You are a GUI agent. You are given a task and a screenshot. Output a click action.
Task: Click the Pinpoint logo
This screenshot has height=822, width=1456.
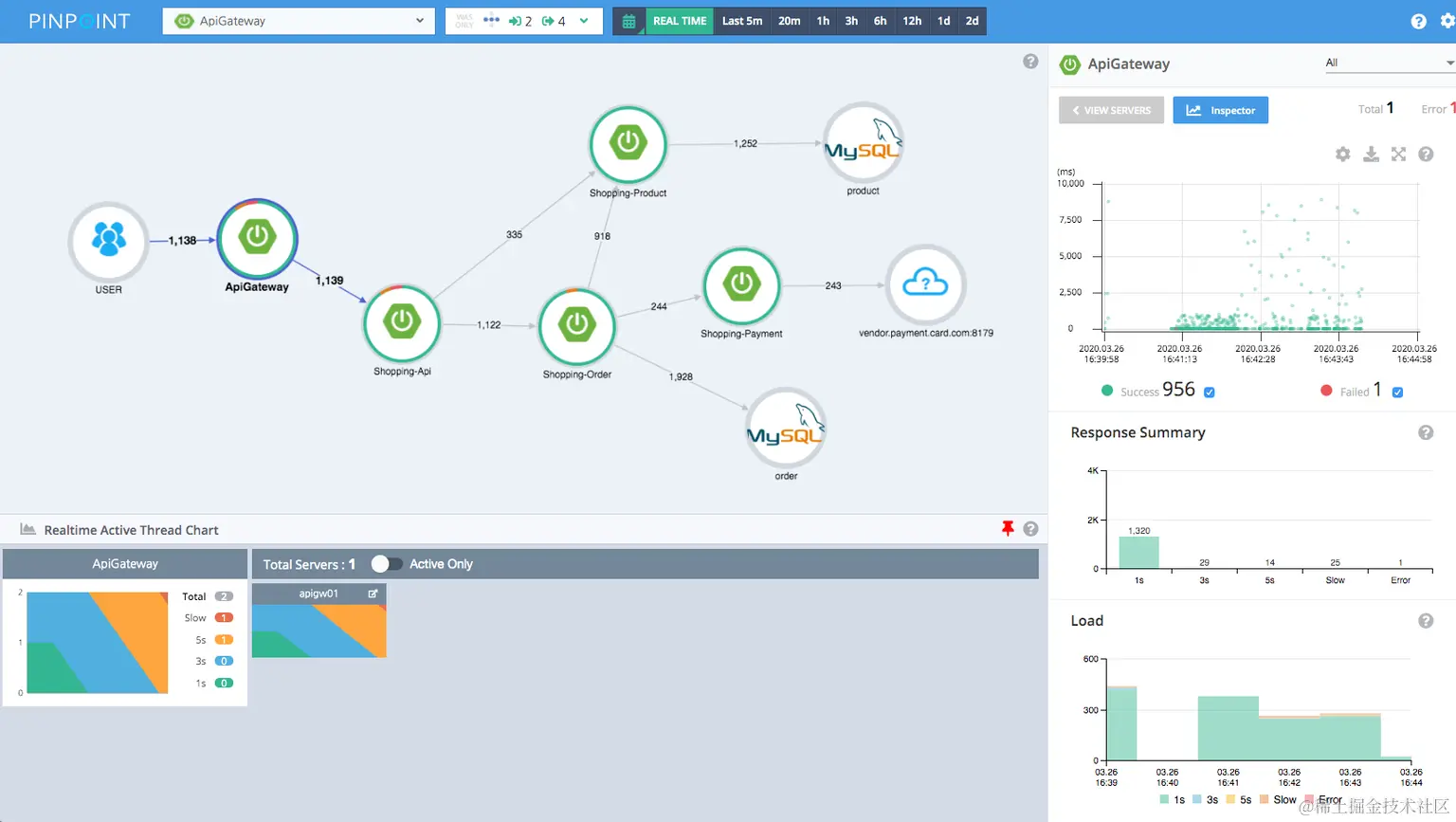point(80,21)
